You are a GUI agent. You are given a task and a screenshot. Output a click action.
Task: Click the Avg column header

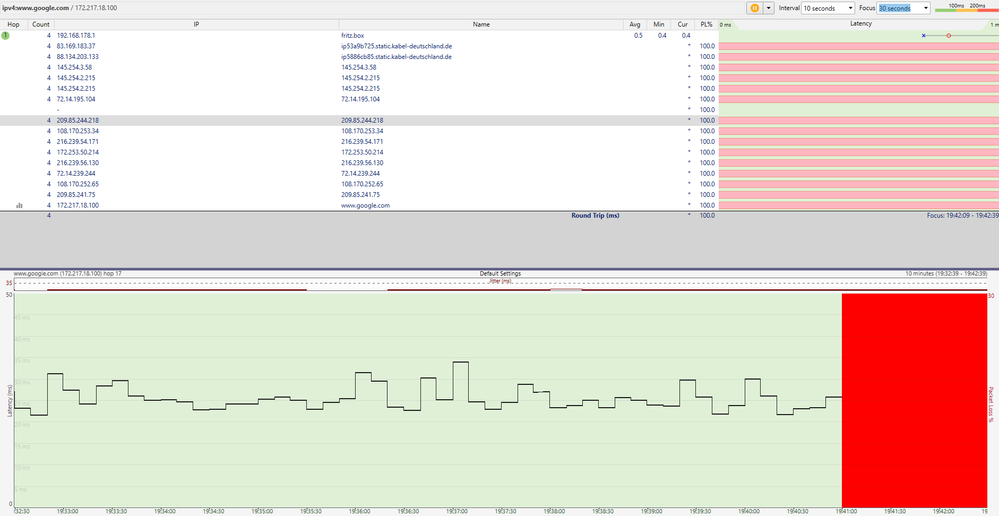(x=635, y=22)
